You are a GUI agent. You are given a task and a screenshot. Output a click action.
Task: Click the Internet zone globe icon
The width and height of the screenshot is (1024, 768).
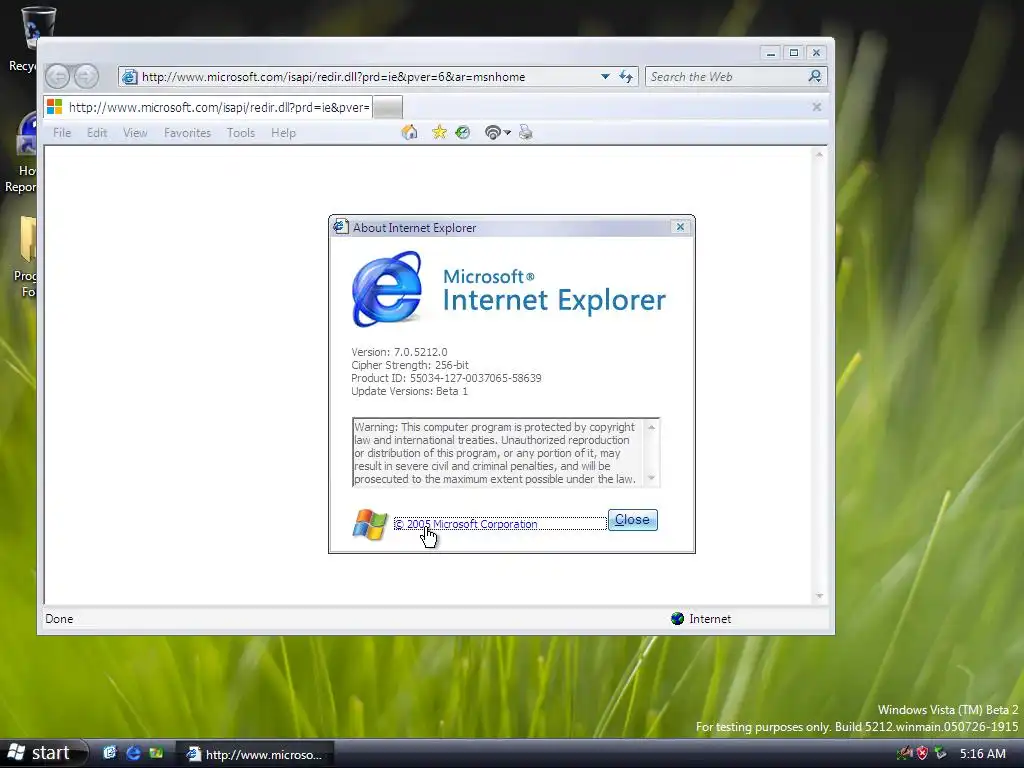pos(677,618)
